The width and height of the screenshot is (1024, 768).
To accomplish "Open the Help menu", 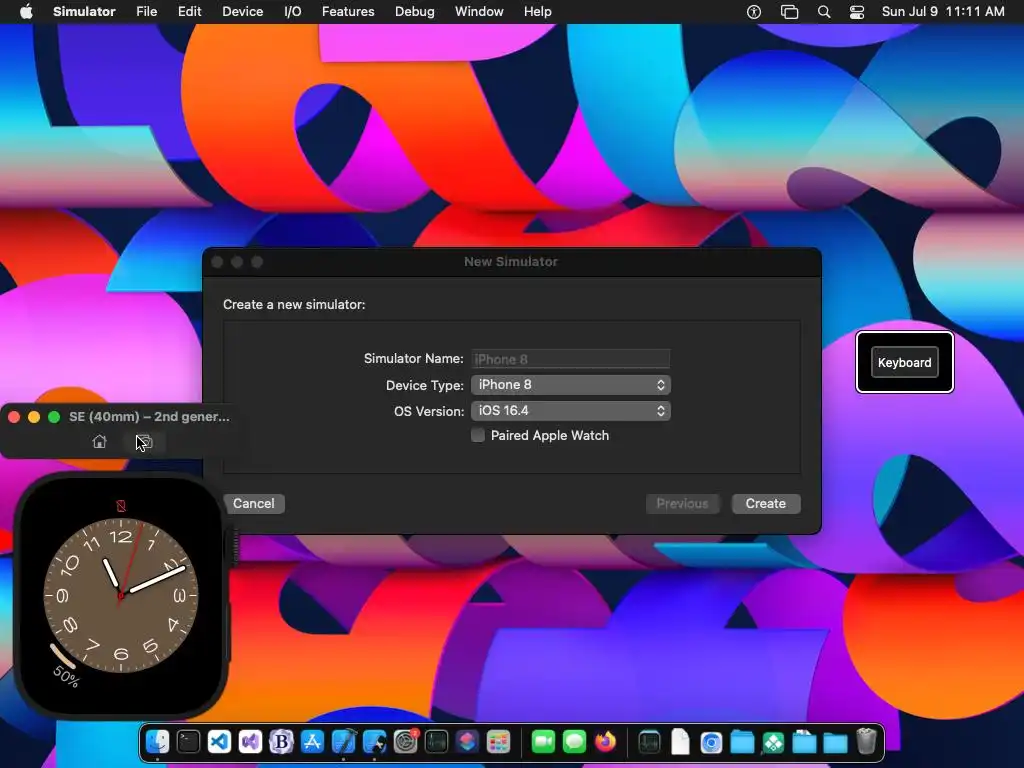I will [537, 12].
